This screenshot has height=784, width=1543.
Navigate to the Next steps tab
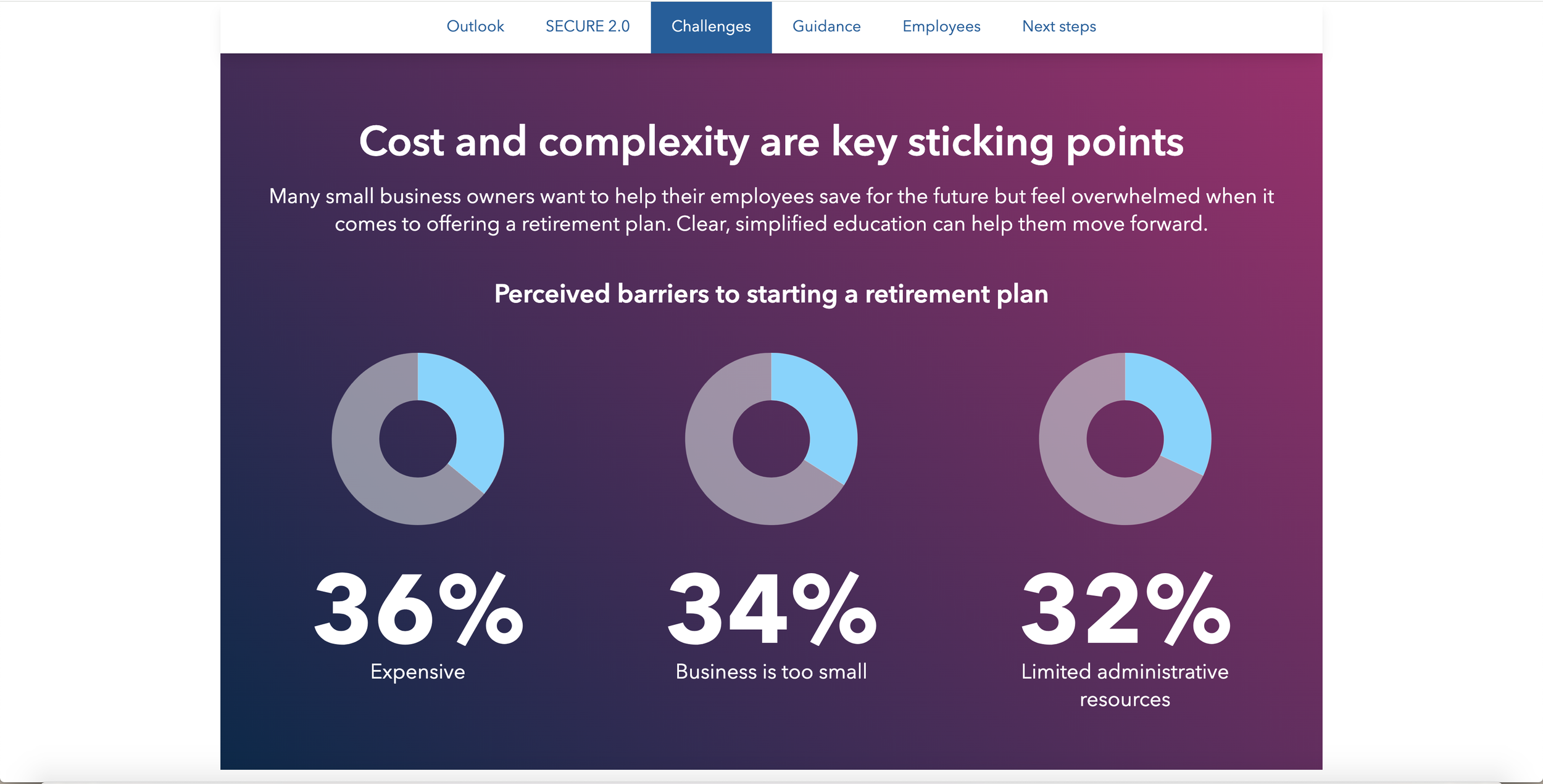(x=1059, y=27)
